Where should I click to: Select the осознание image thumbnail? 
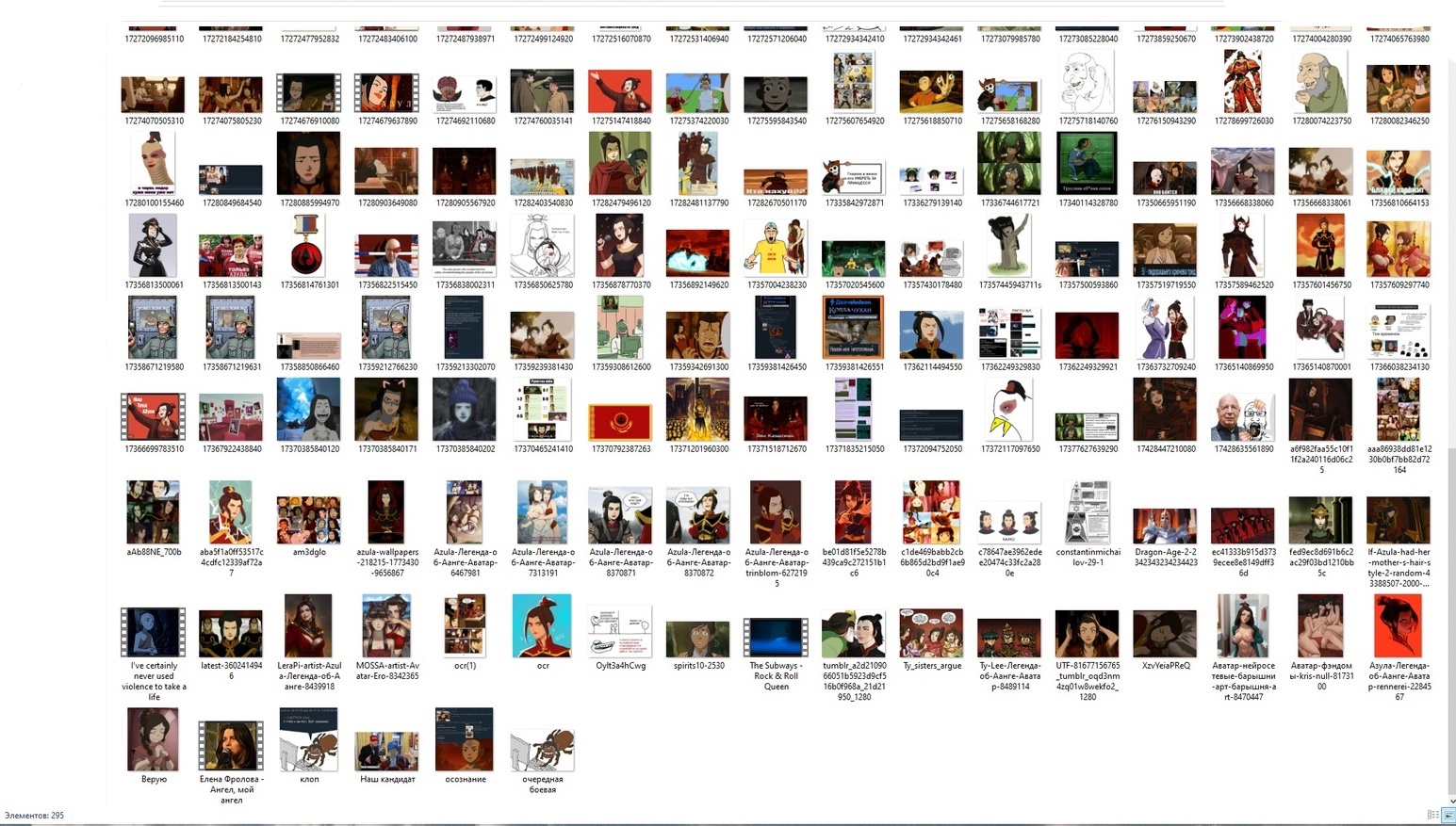(x=465, y=739)
